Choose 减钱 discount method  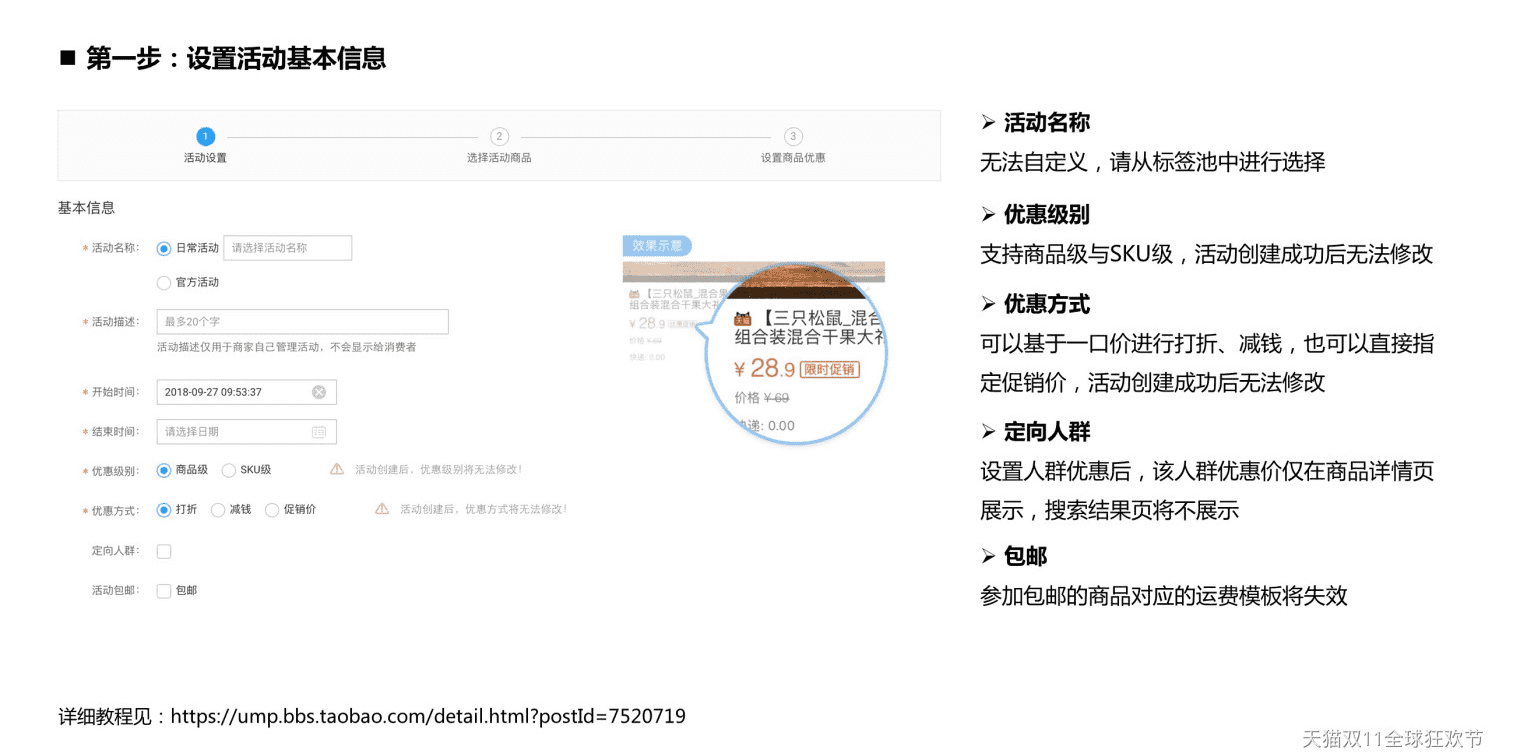tap(218, 510)
